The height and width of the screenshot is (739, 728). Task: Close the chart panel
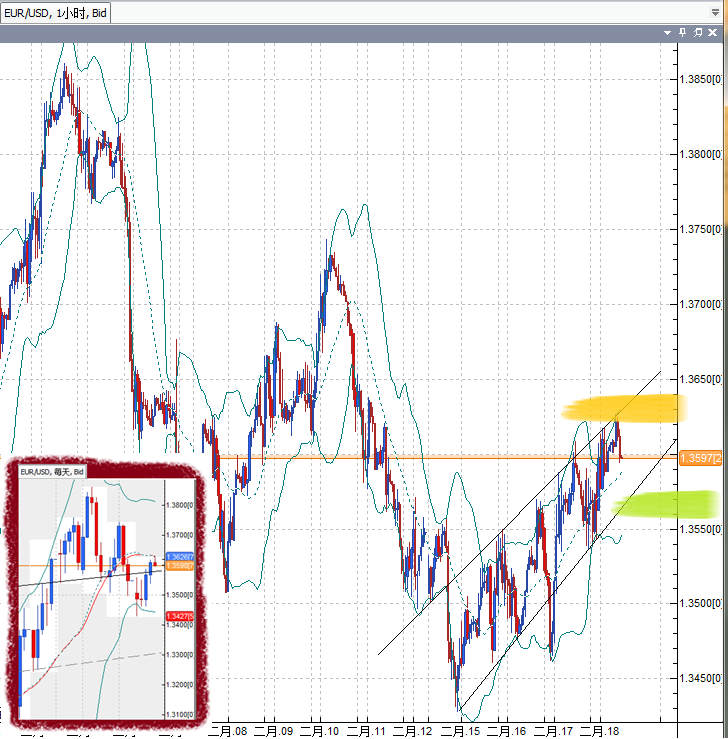713,33
